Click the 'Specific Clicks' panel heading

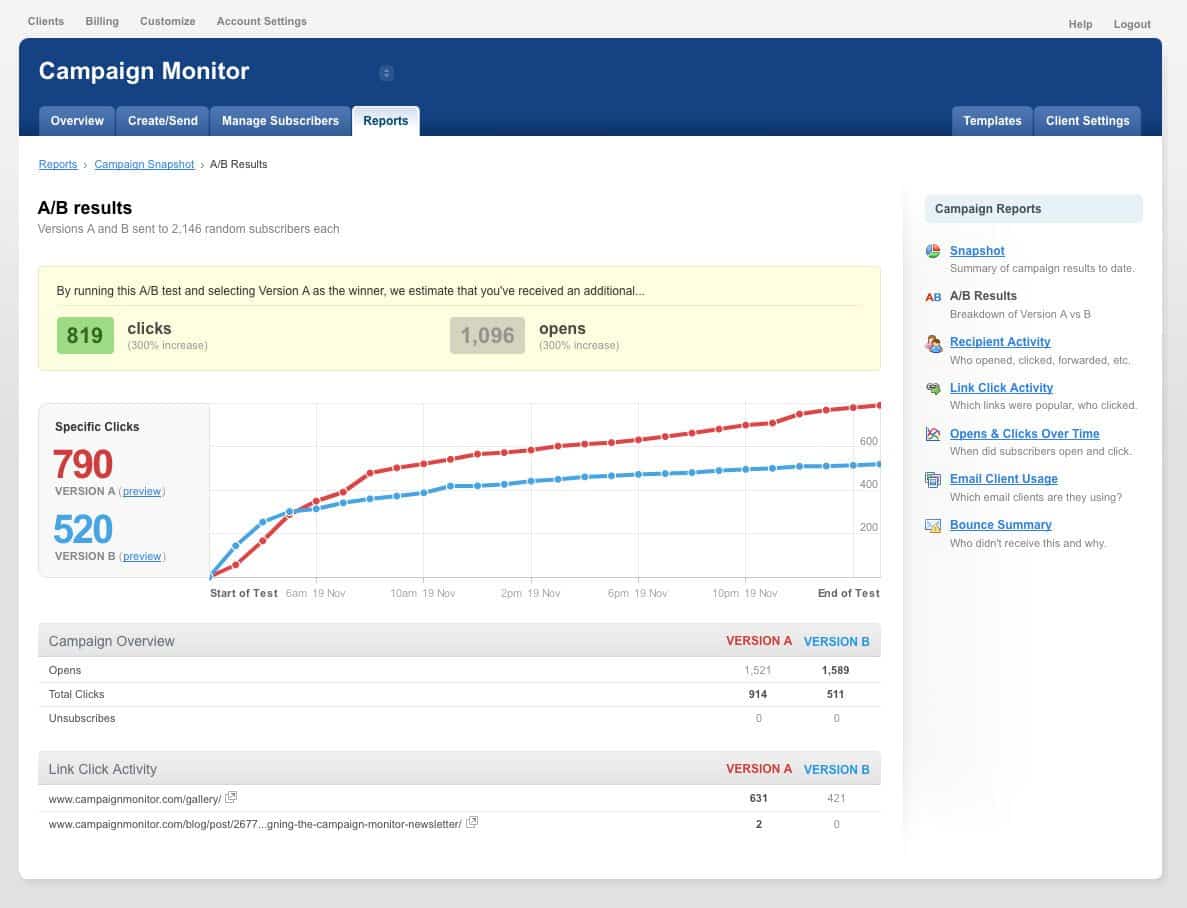tap(97, 427)
